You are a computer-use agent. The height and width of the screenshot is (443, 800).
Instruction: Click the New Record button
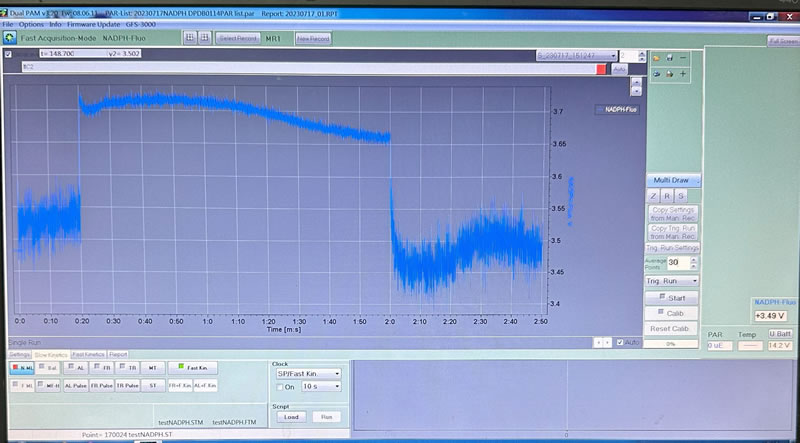pos(313,38)
